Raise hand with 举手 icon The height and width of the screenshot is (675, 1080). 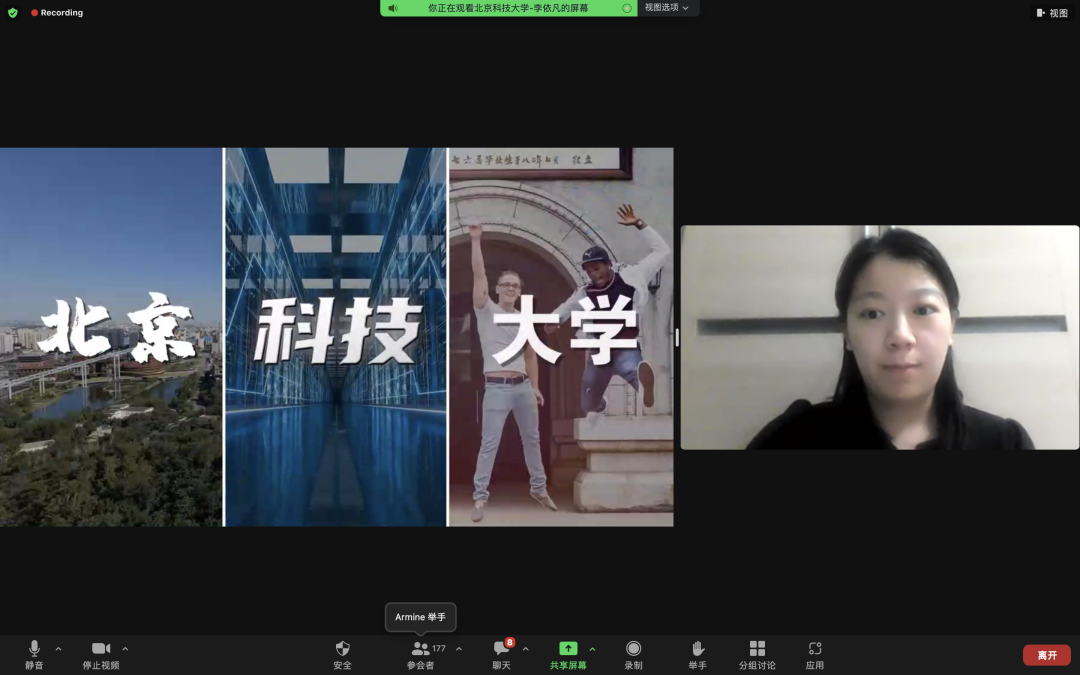point(697,655)
